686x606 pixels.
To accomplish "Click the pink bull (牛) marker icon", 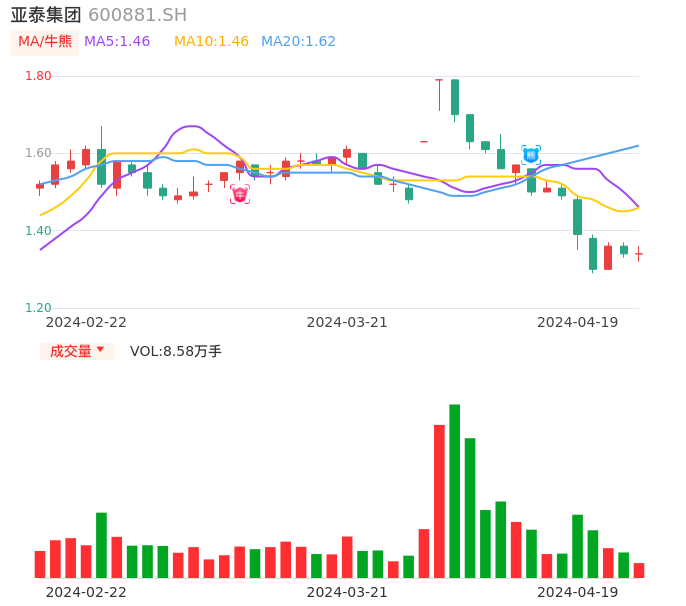I will pyautogui.click(x=240, y=194).
